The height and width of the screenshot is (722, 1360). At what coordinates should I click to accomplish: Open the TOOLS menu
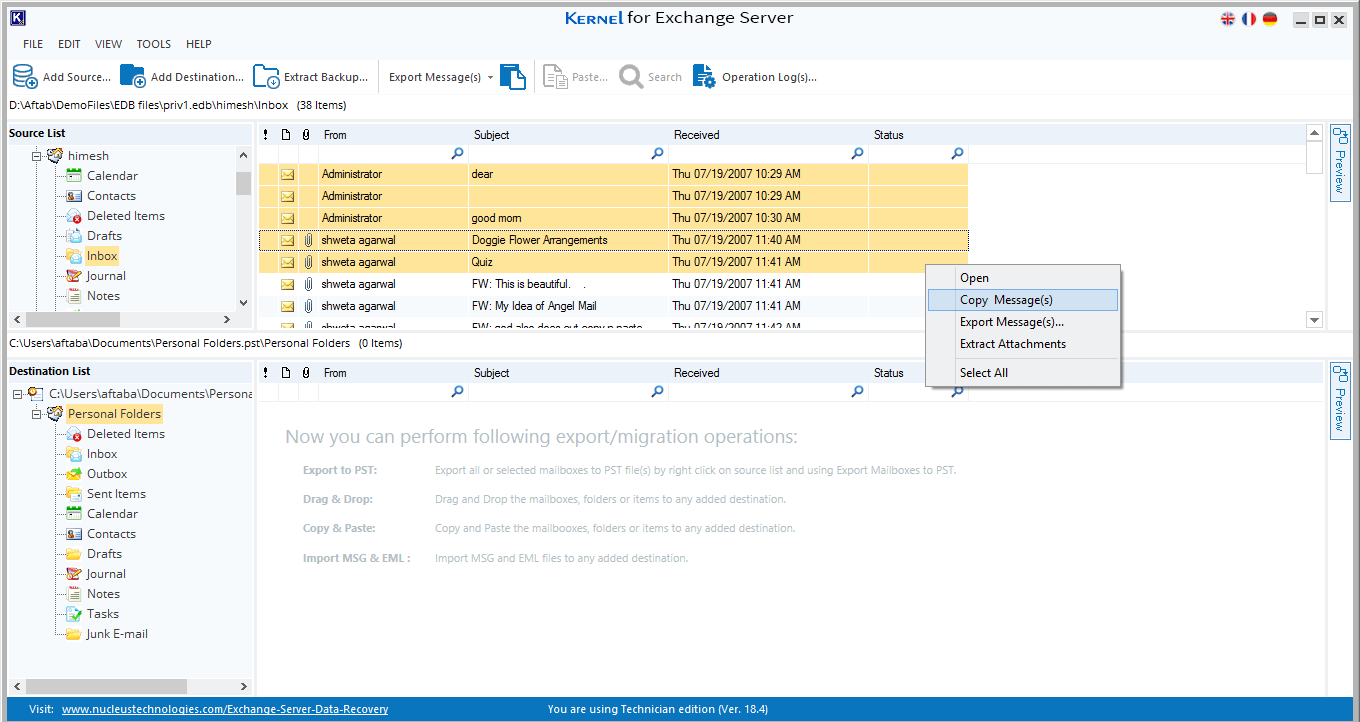[154, 44]
